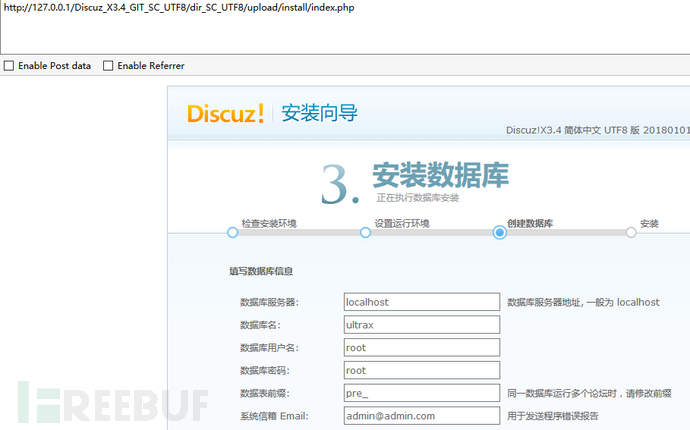This screenshot has height=430, width=690.
Task: Click the system Email field admin@admin.com
Action: pyautogui.click(x=422, y=416)
